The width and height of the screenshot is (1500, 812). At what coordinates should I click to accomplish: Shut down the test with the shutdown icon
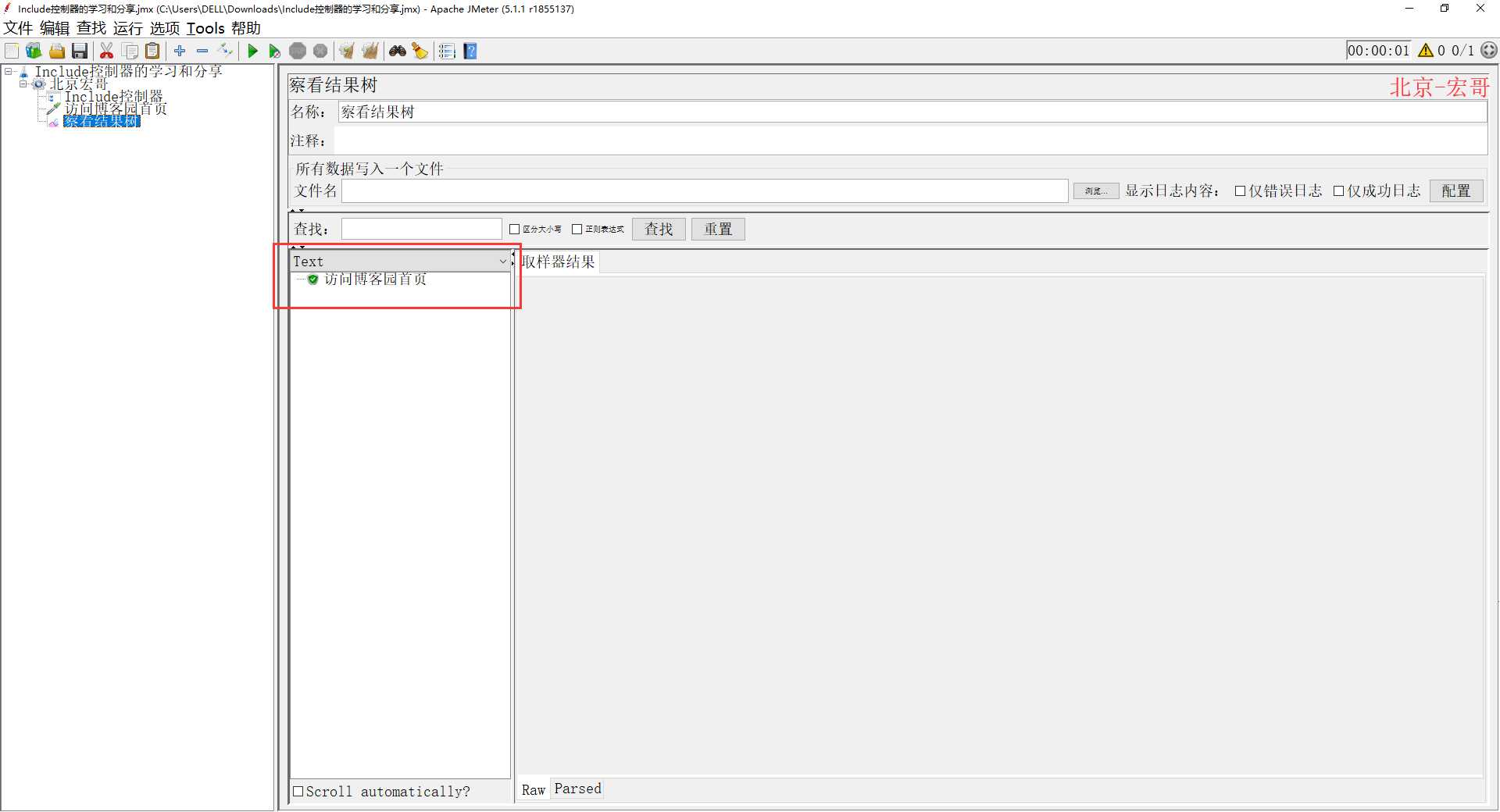320,51
